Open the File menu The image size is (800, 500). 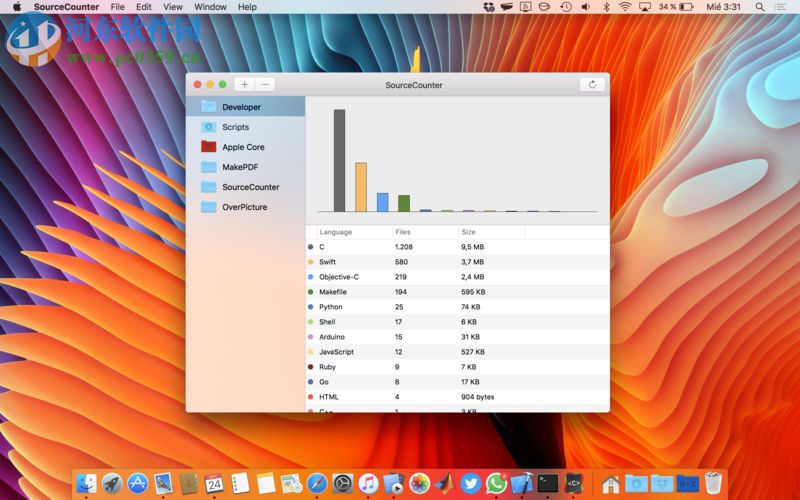pyautogui.click(x=117, y=7)
